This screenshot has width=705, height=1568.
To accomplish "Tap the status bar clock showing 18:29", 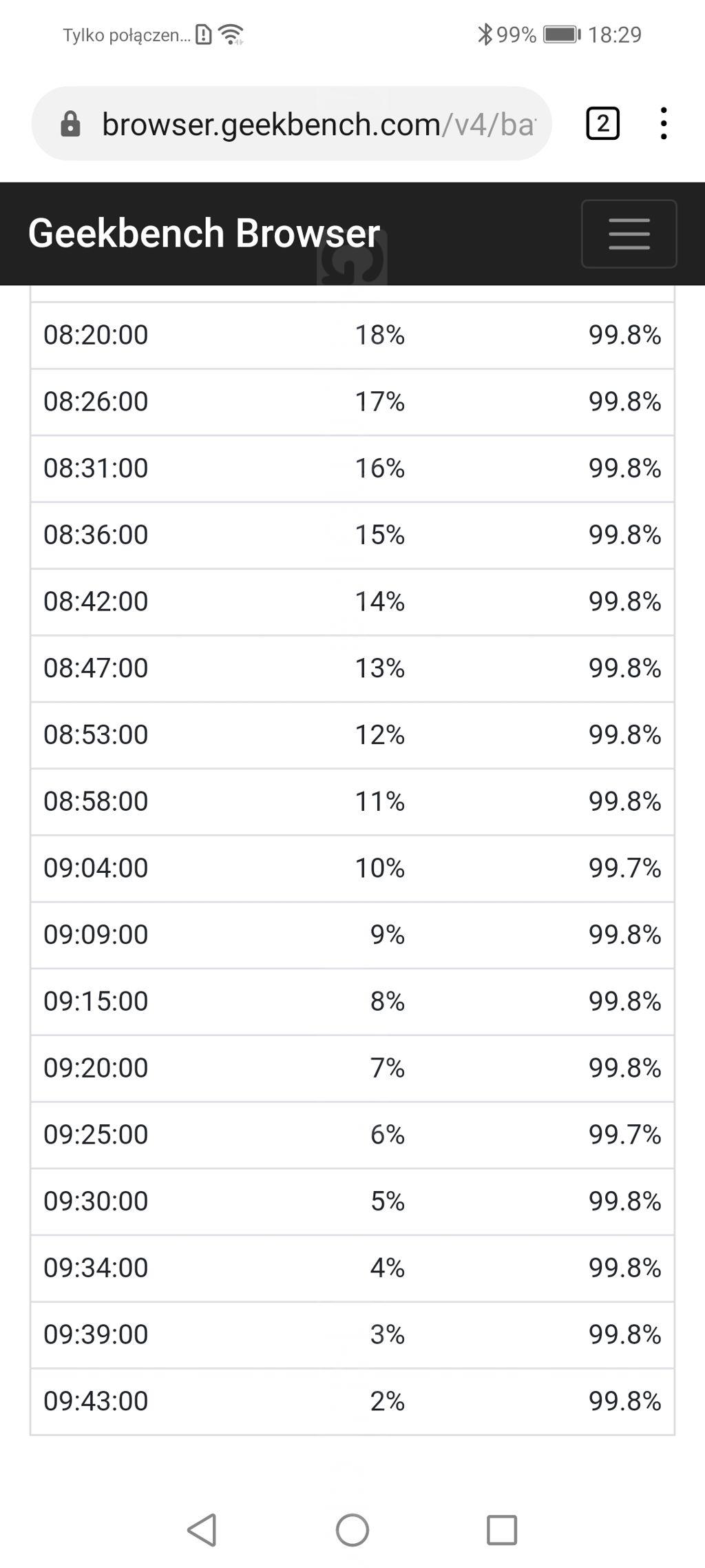I will click(x=614, y=34).
